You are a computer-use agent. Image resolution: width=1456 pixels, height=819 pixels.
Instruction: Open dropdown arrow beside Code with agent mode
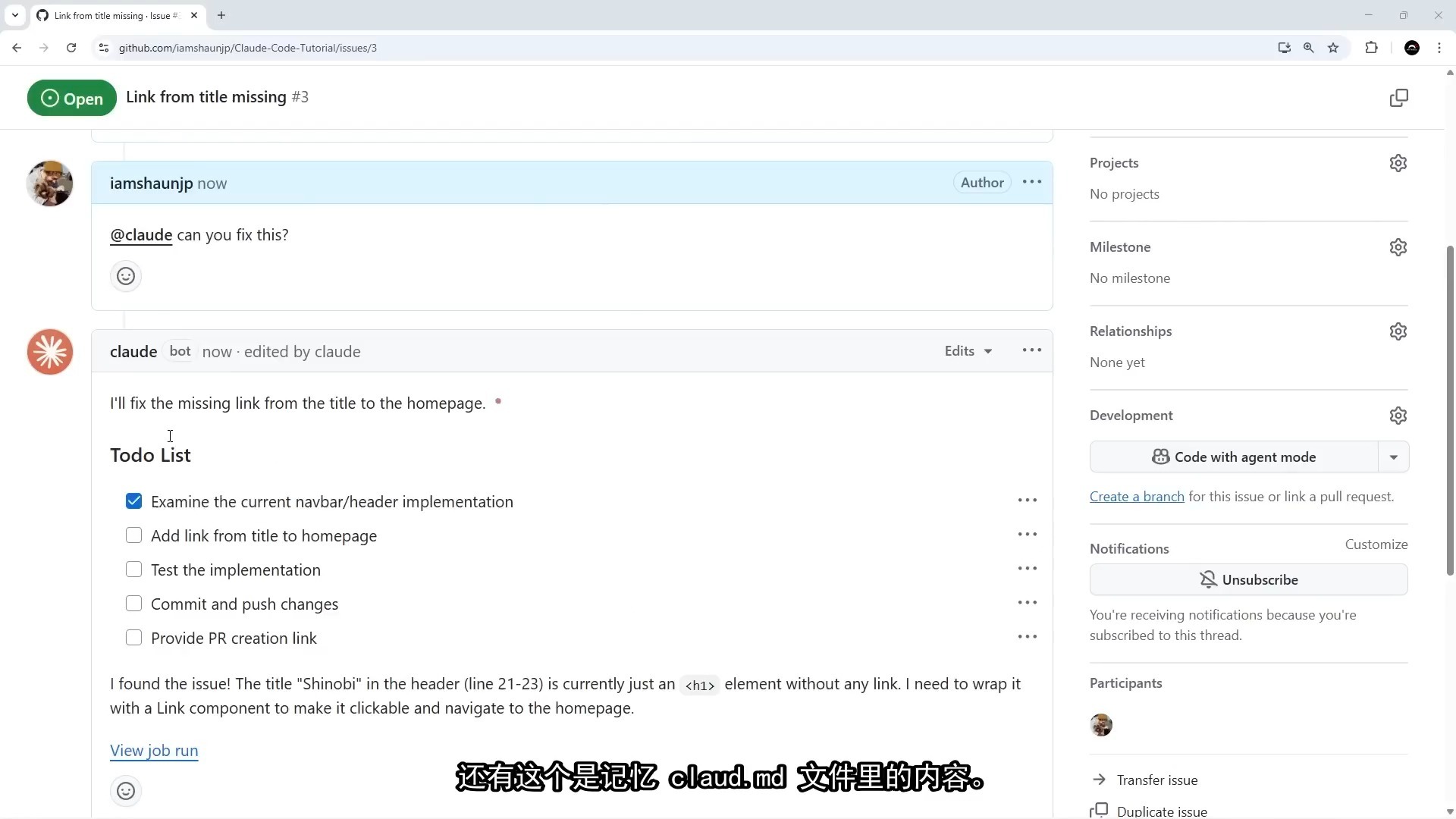(x=1393, y=457)
